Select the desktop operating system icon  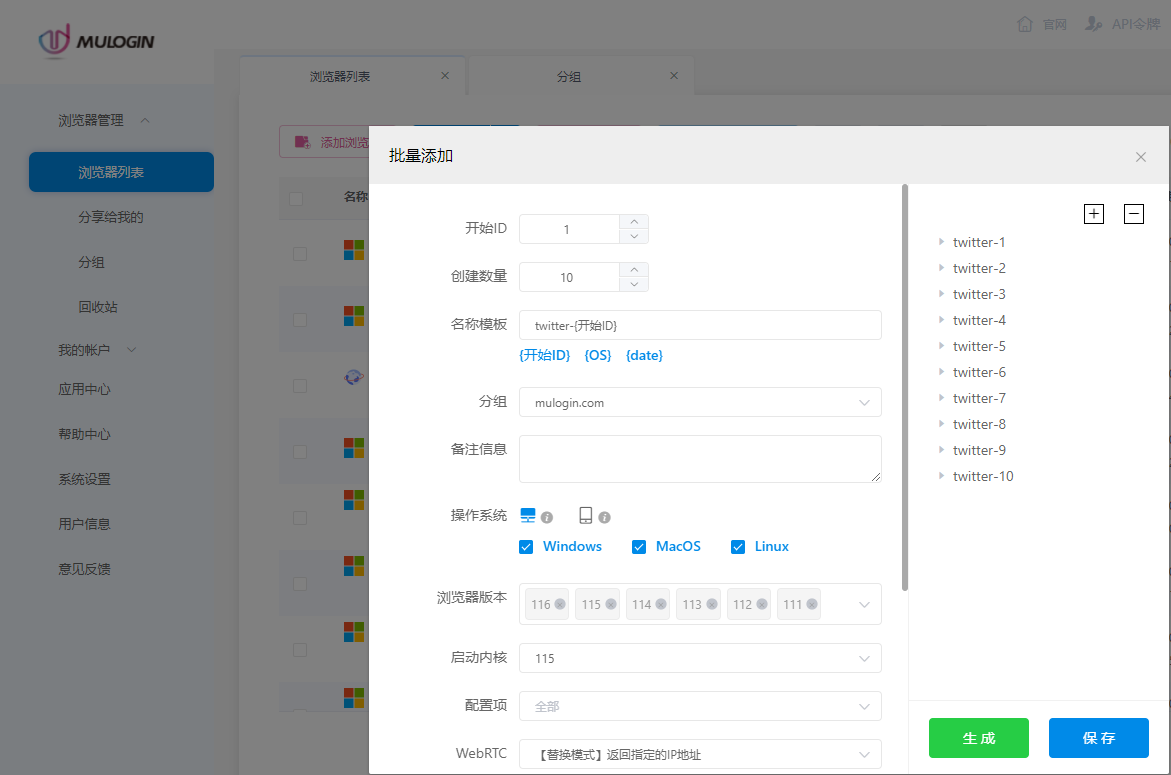528,516
